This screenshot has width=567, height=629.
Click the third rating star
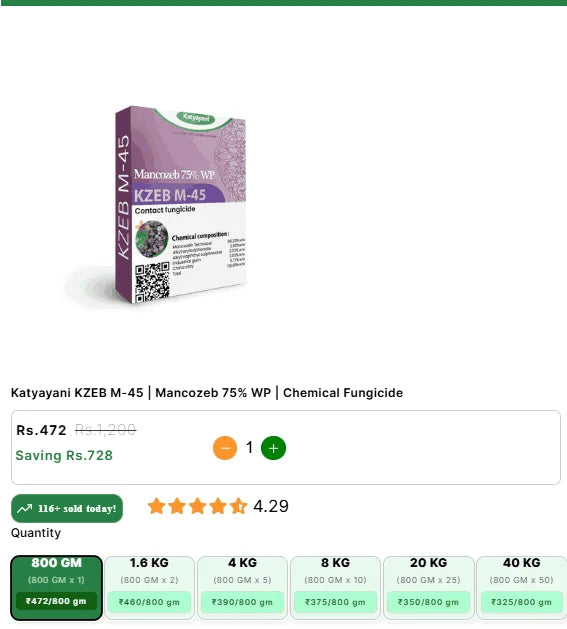click(x=197, y=506)
